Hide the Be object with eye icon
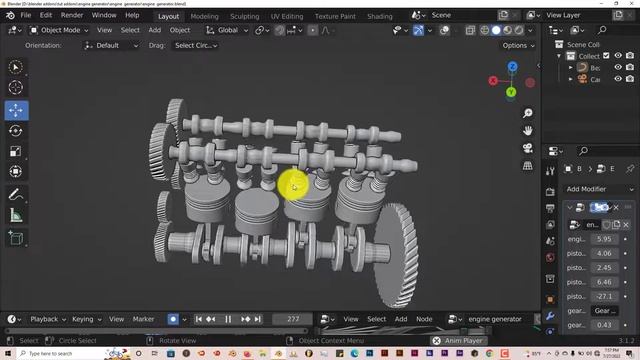 click(x=618, y=67)
